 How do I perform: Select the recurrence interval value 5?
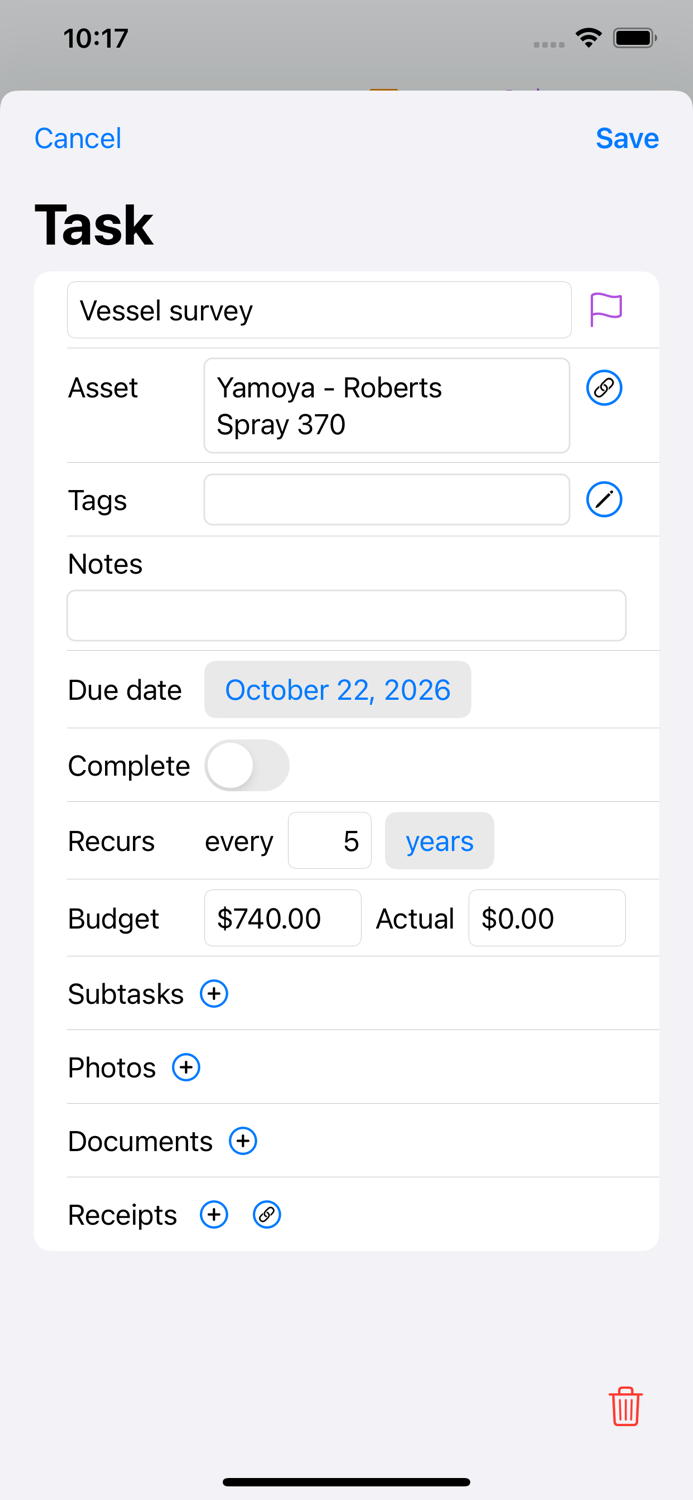pos(330,841)
